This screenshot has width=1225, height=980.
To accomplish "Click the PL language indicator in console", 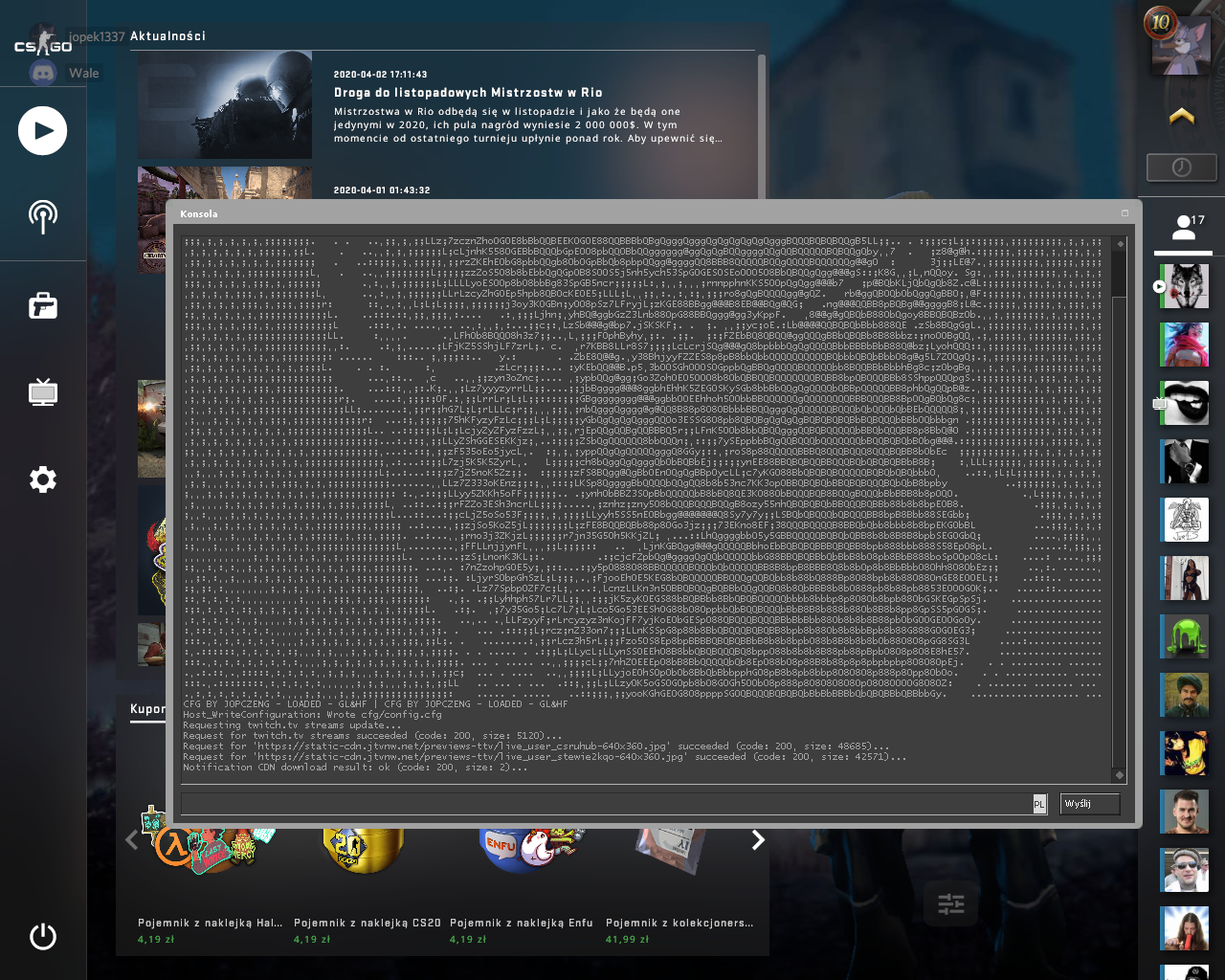I will [x=1039, y=804].
